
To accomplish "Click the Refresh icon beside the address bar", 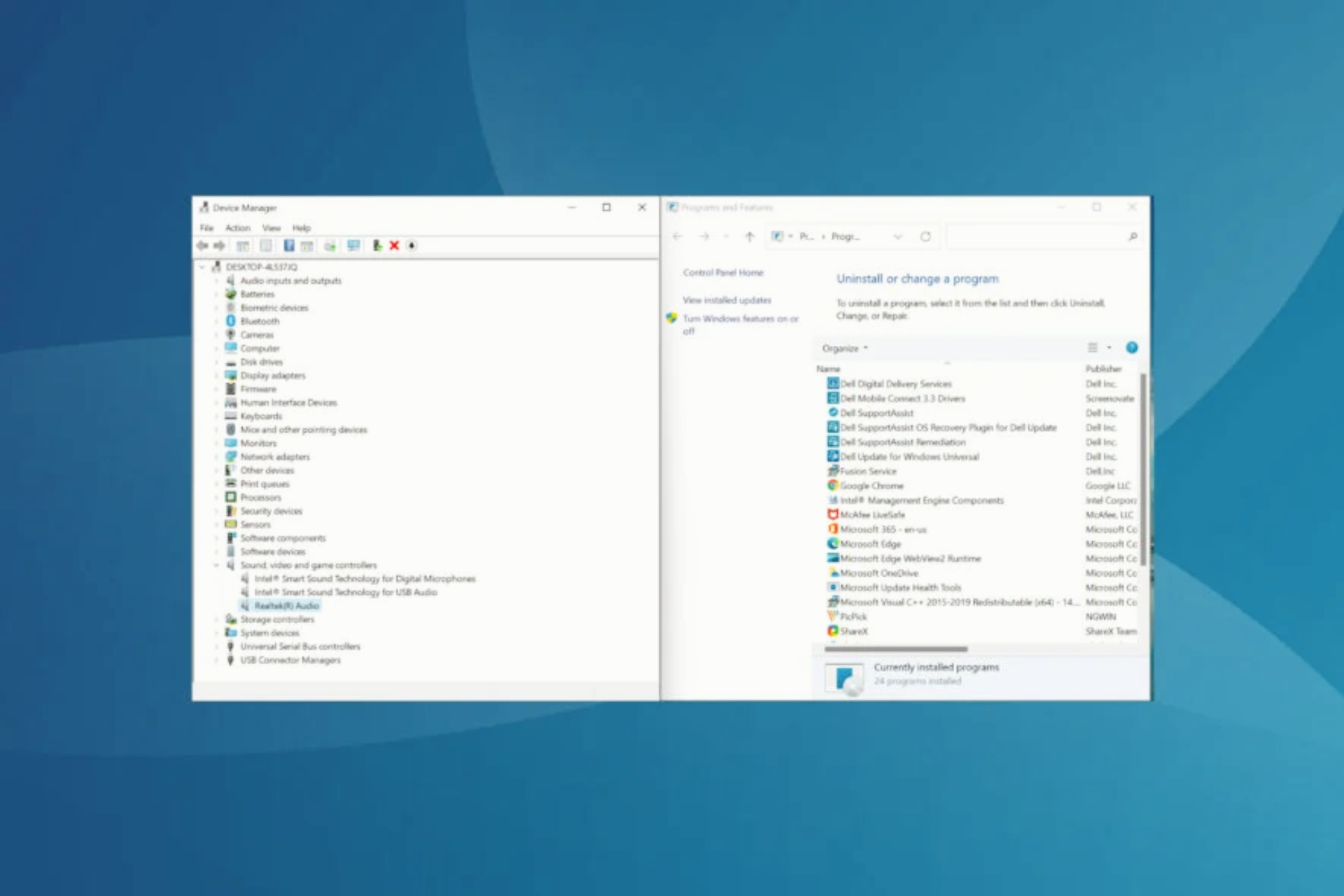I will [925, 237].
